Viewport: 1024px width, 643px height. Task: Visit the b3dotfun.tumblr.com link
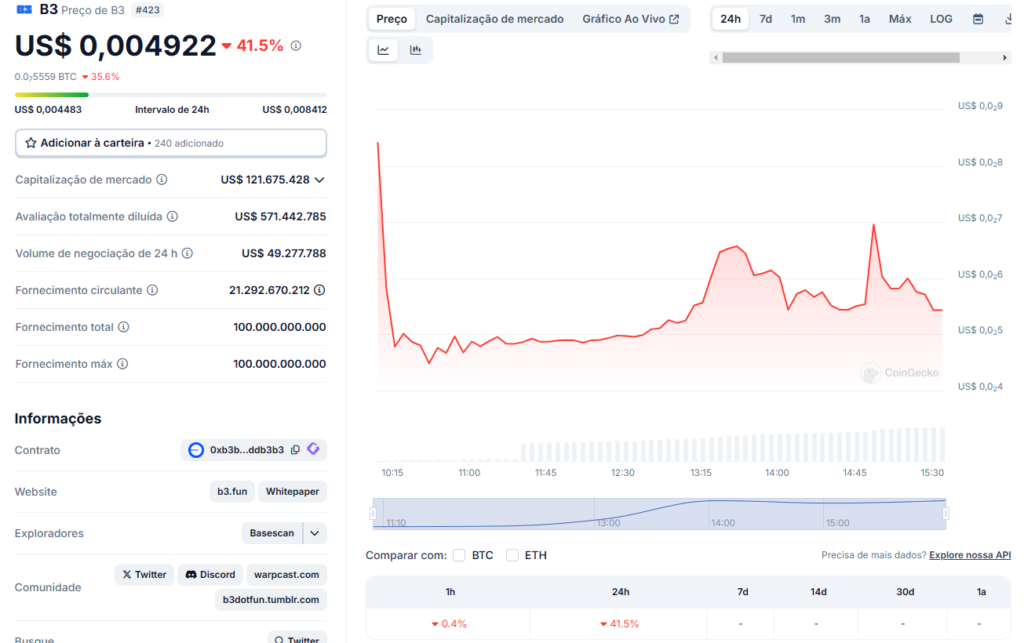(271, 599)
